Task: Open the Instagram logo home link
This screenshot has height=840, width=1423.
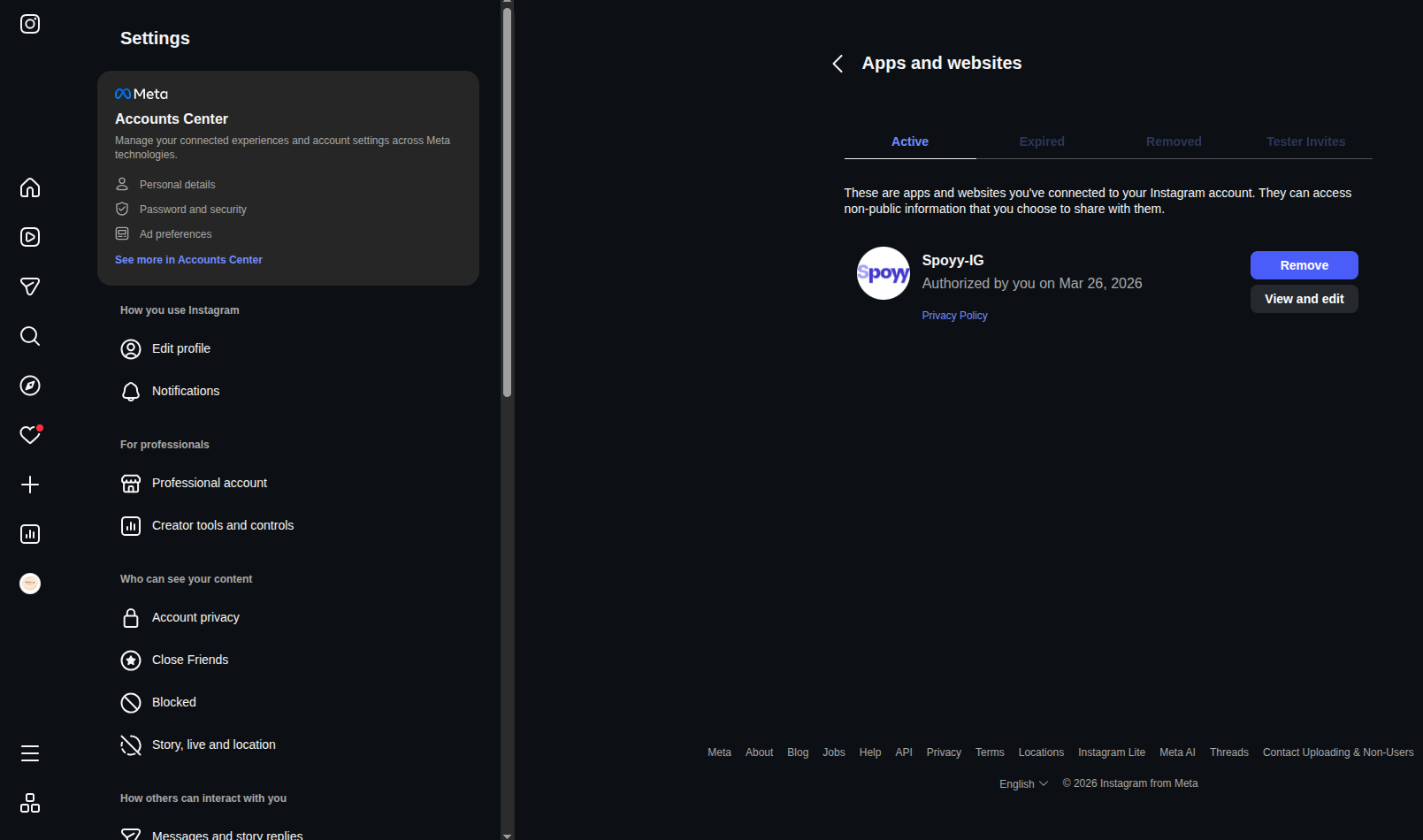Action: click(30, 24)
